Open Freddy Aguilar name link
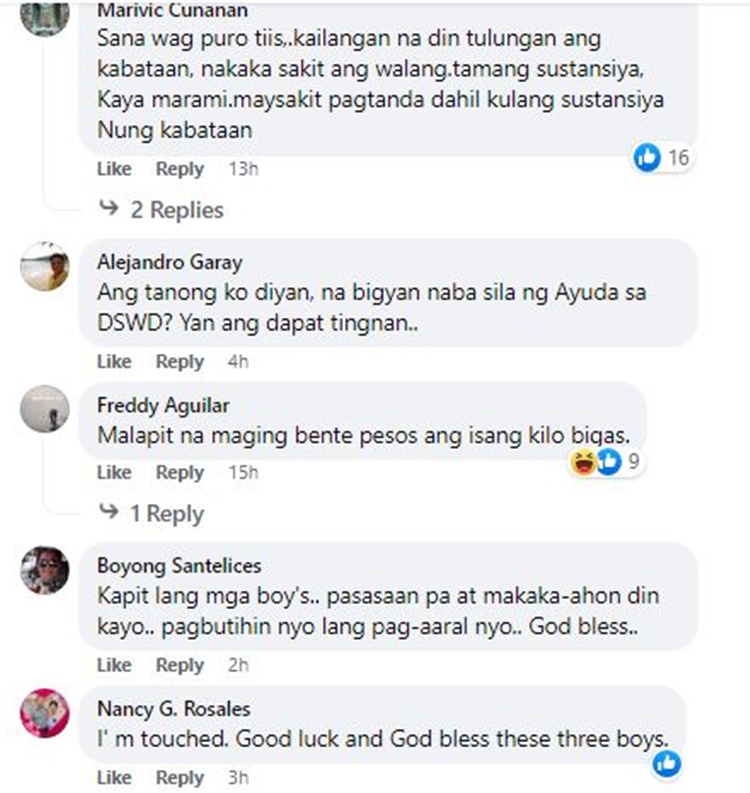Image resolution: width=750 pixels, height=793 pixels. point(163,405)
